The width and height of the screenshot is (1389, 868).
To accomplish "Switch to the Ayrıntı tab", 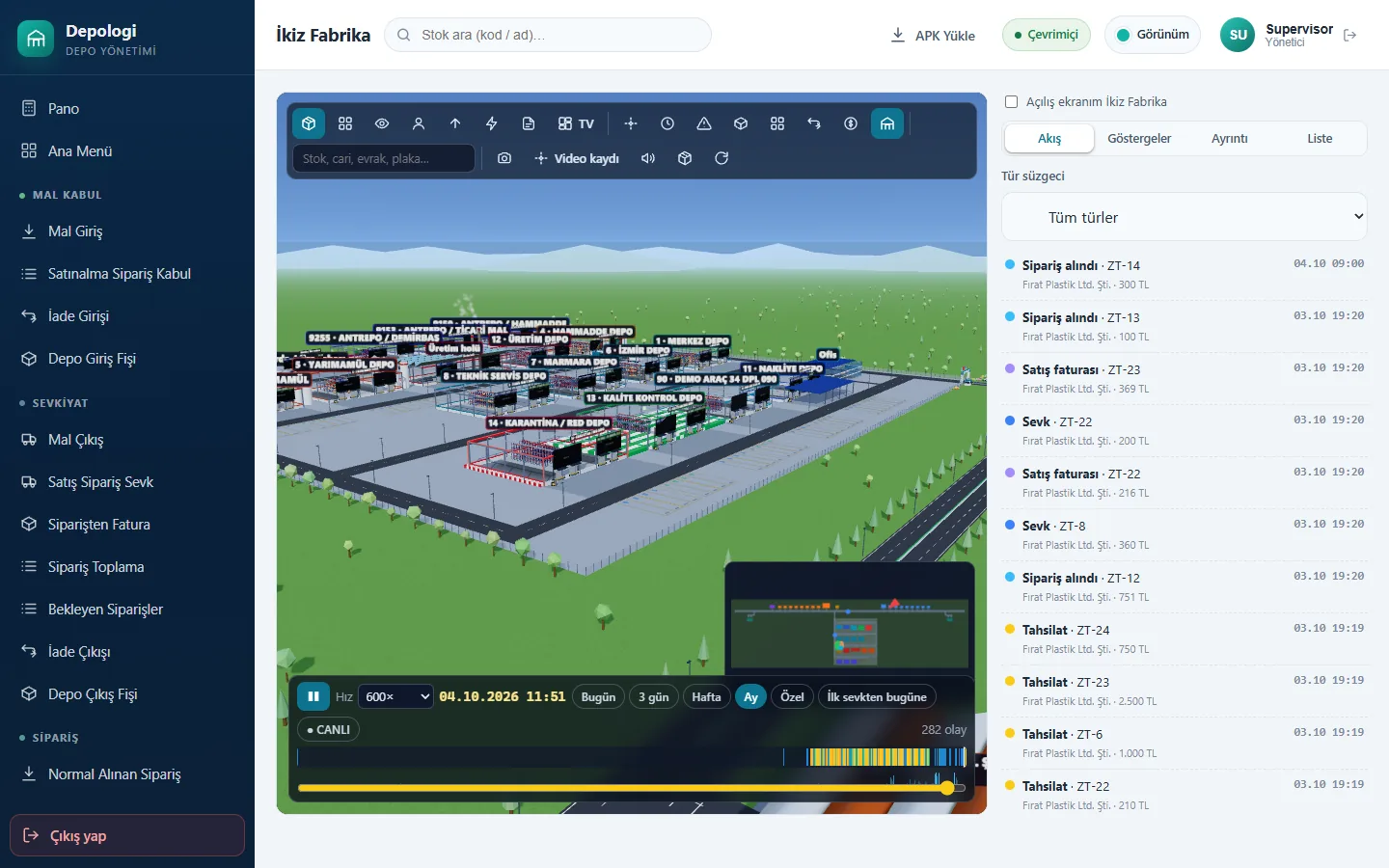I will [1230, 139].
